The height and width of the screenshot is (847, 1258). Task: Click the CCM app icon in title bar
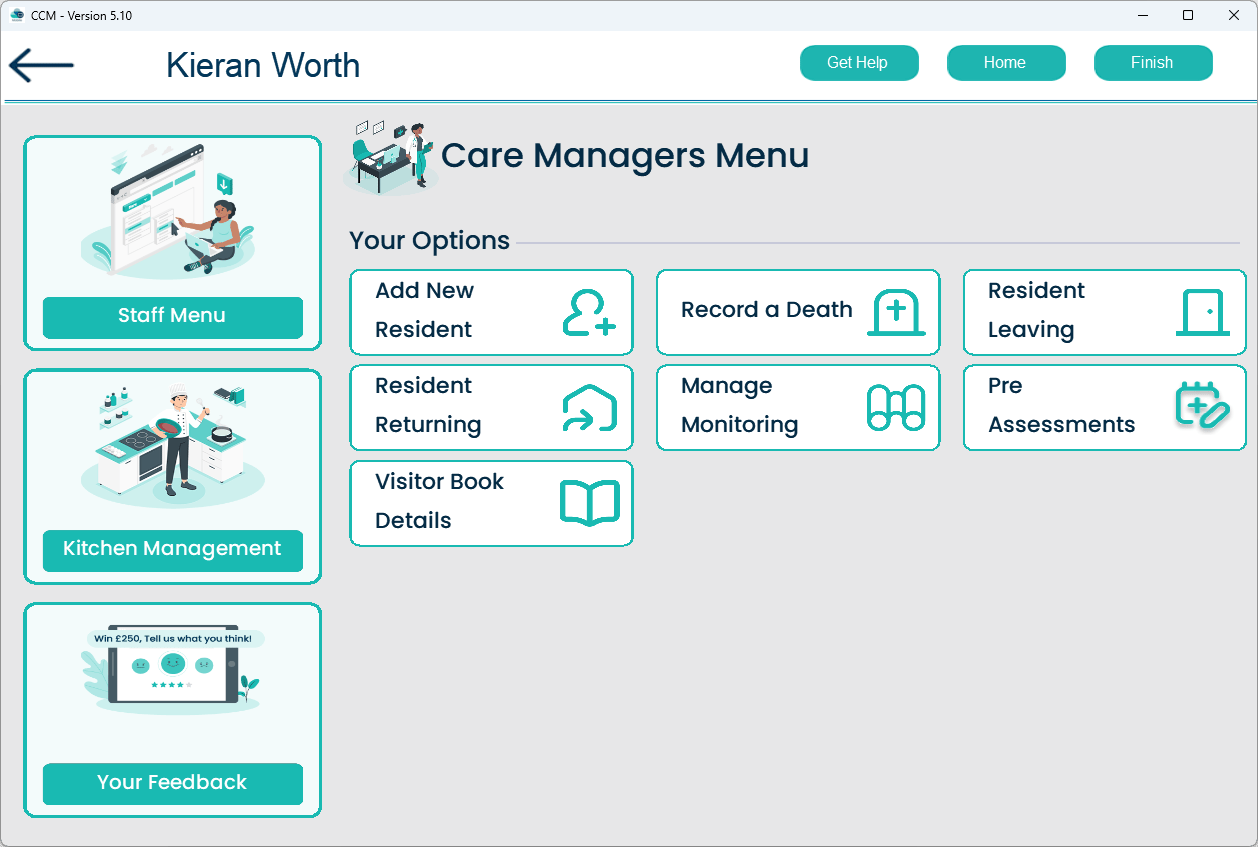pos(17,15)
